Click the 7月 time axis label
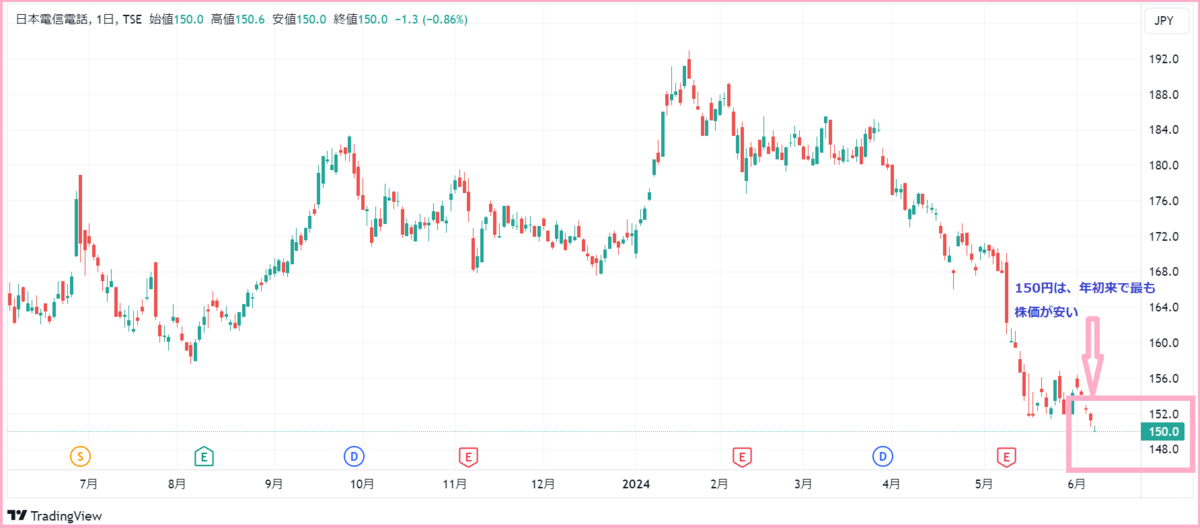This screenshot has width=1200, height=528. pos(88,485)
